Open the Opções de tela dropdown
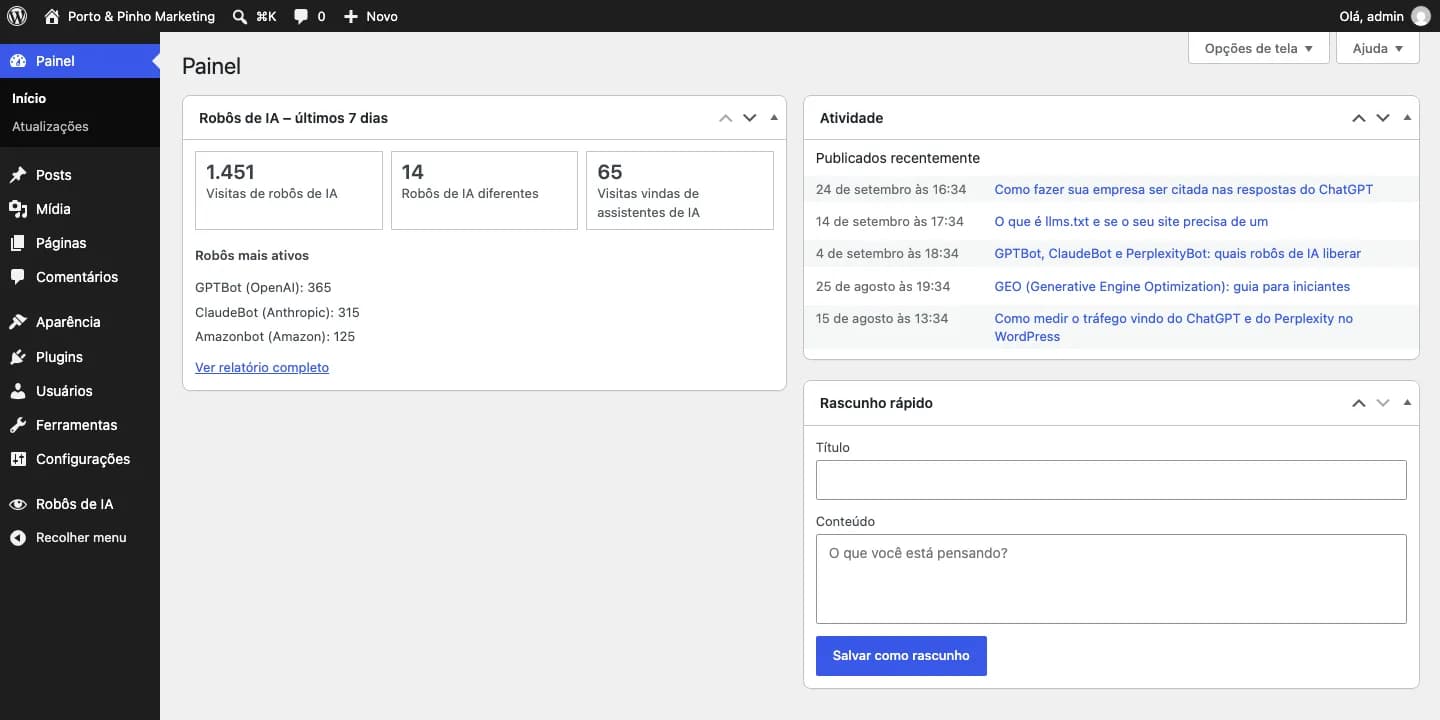The height and width of the screenshot is (720, 1440). (x=1259, y=48)
